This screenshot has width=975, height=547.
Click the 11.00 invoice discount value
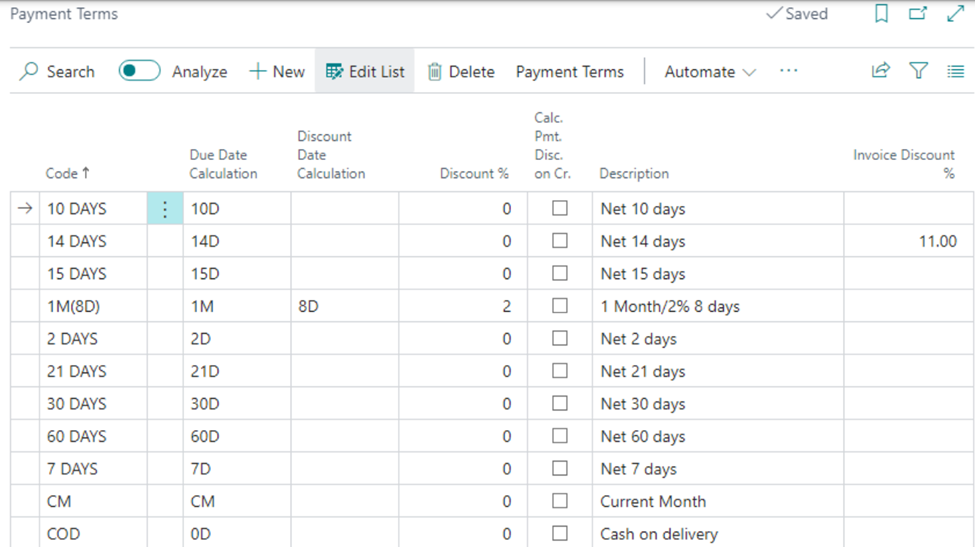pyautogui.click(x=938, y=241)
